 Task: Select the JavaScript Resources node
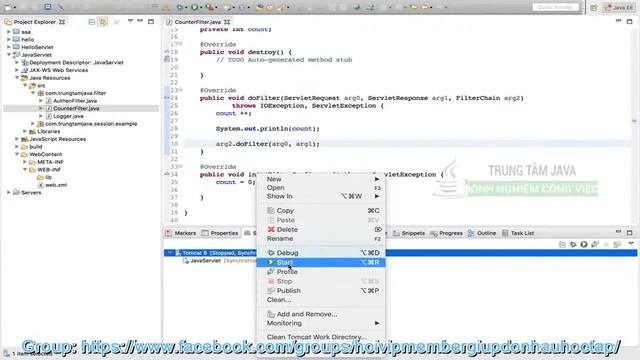coord(58,139)
